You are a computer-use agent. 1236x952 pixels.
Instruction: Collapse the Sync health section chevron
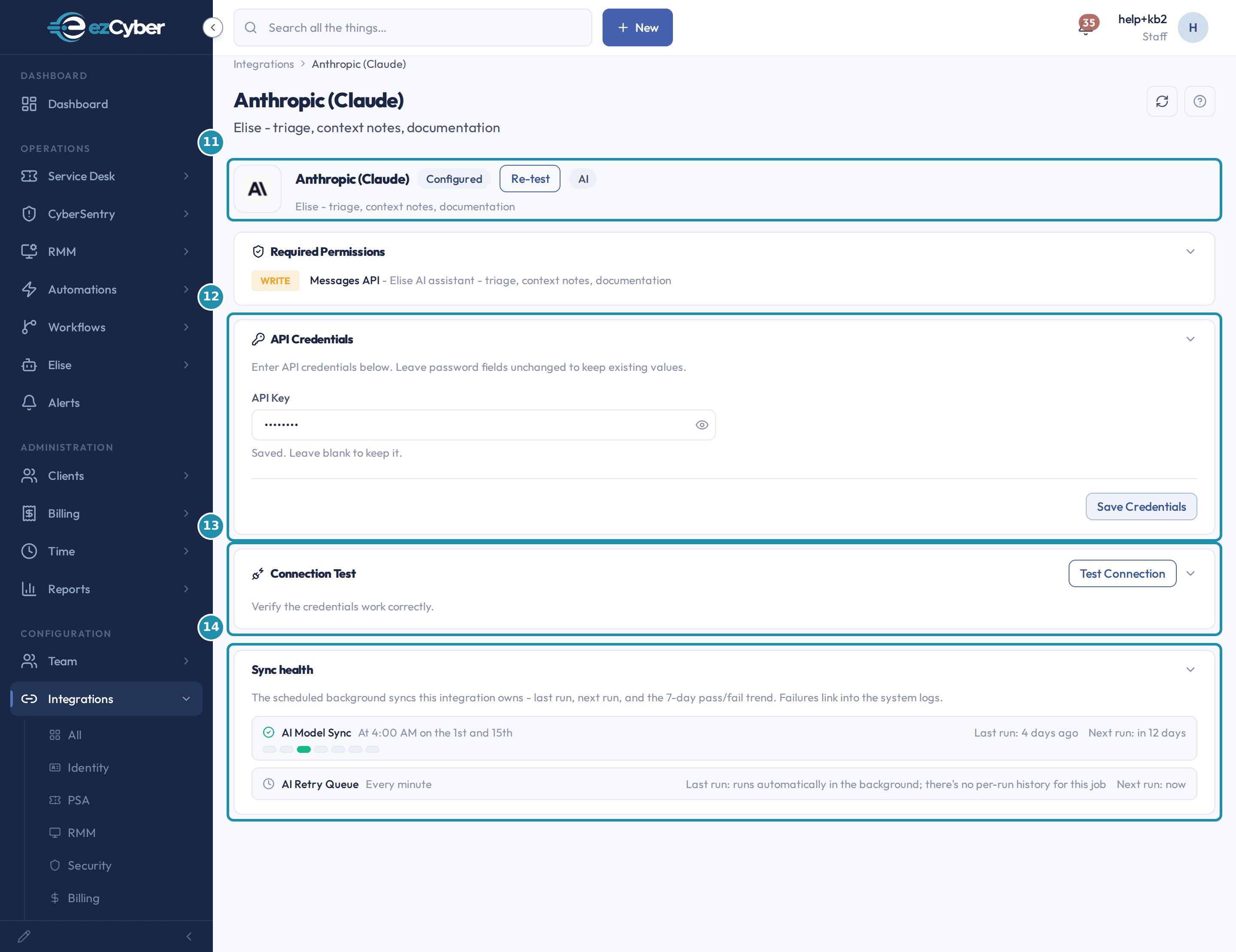tap(1190, 670)
